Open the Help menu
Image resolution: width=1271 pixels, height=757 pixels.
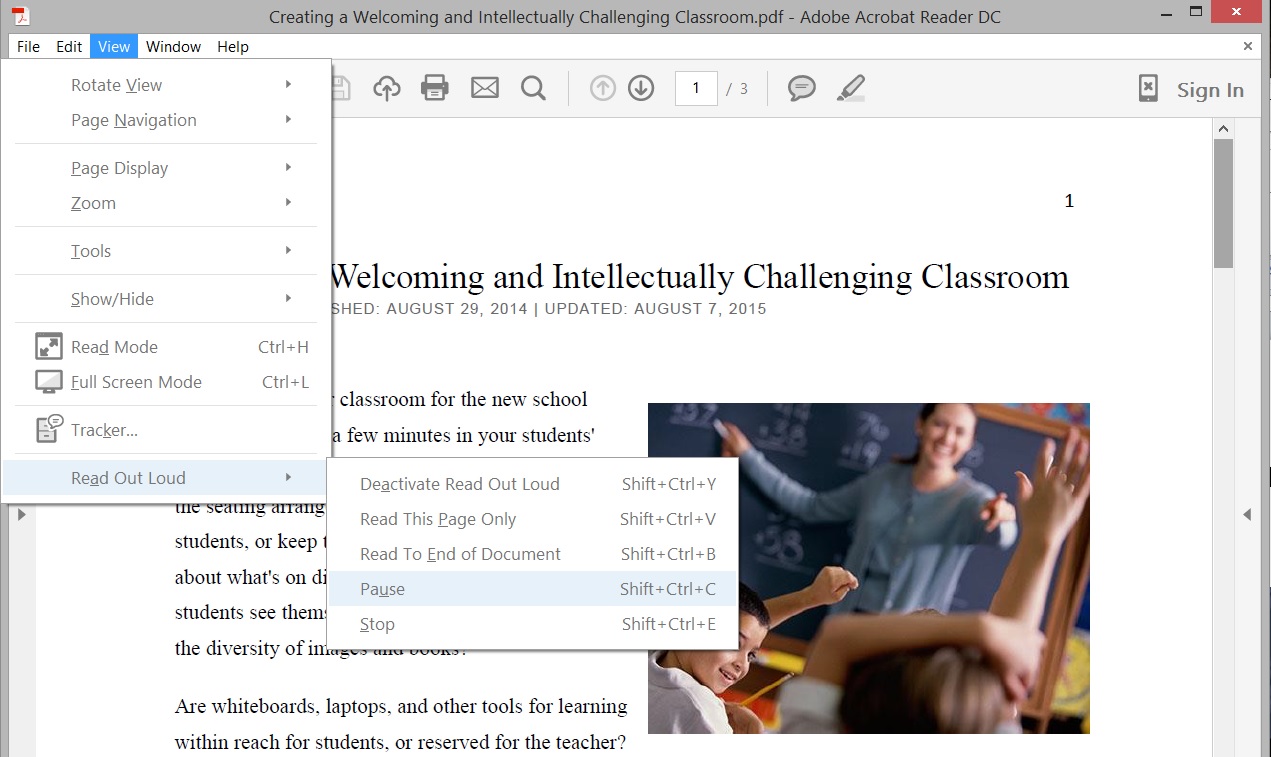(x=233, y=46)
